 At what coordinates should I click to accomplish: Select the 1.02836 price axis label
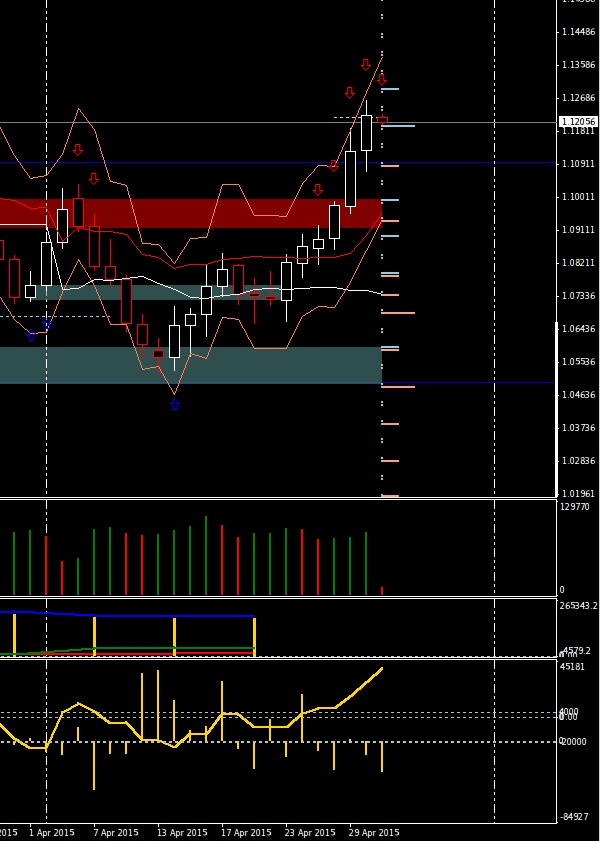point(579,461)
